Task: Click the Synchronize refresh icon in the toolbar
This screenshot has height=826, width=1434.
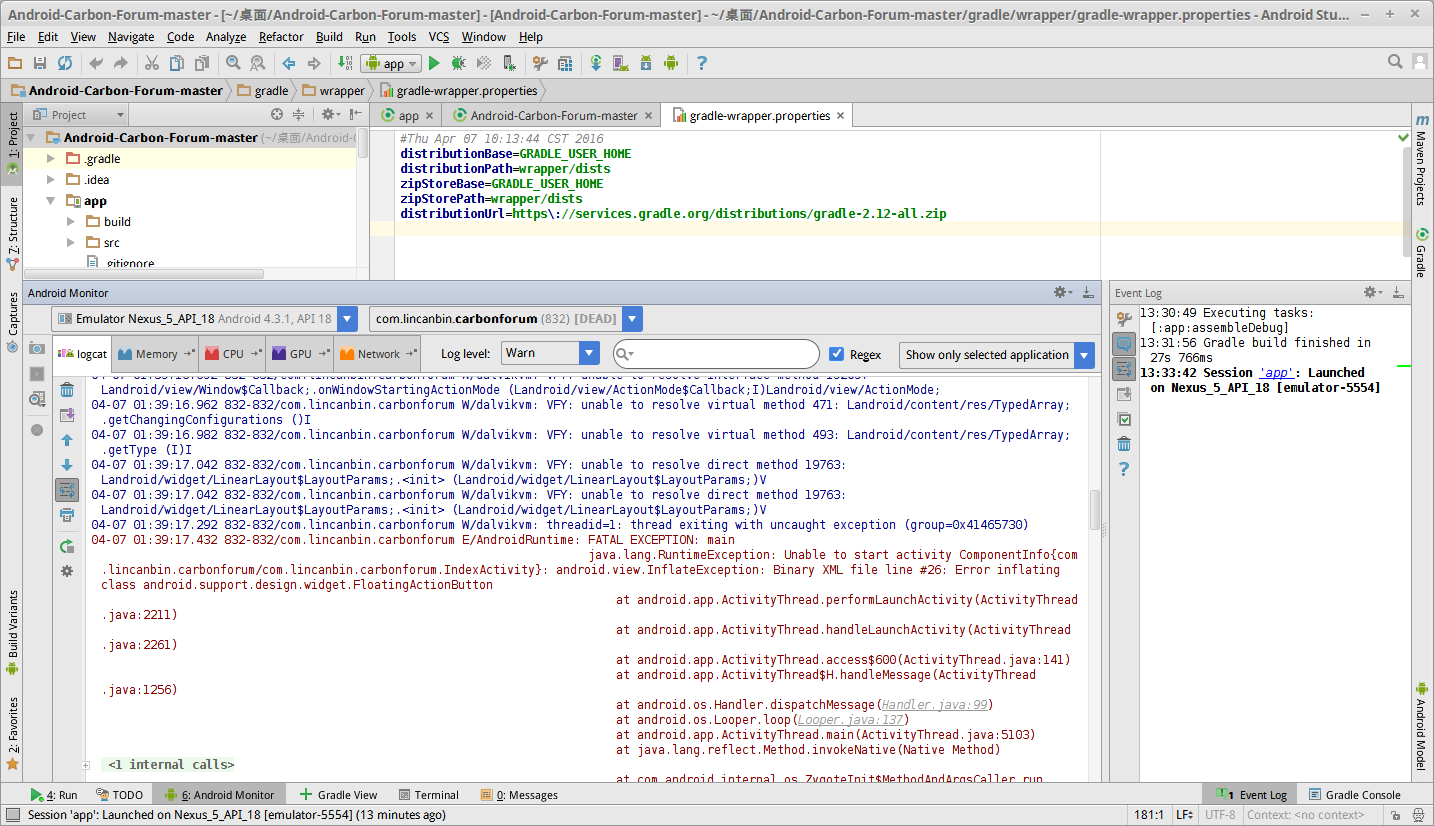Action: click(x=65, y=63)
